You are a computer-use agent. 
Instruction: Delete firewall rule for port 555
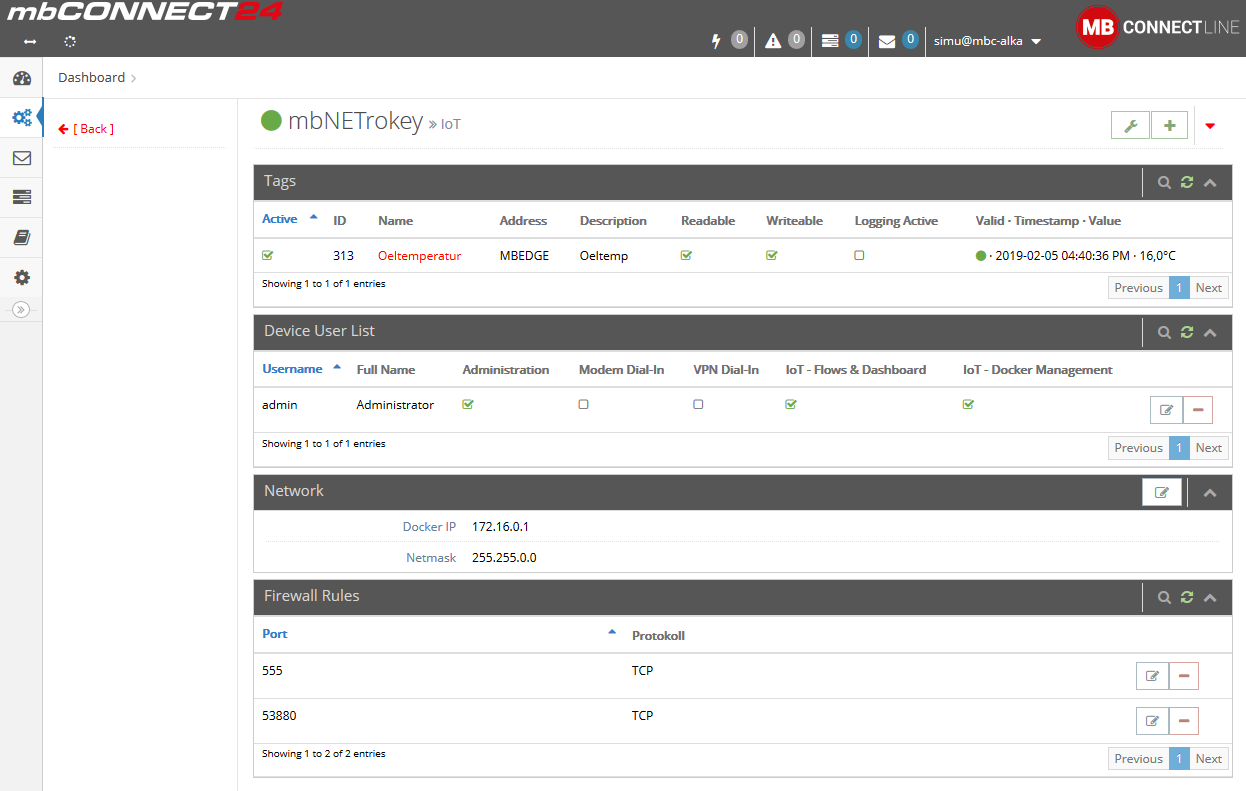coord(1184,676)
